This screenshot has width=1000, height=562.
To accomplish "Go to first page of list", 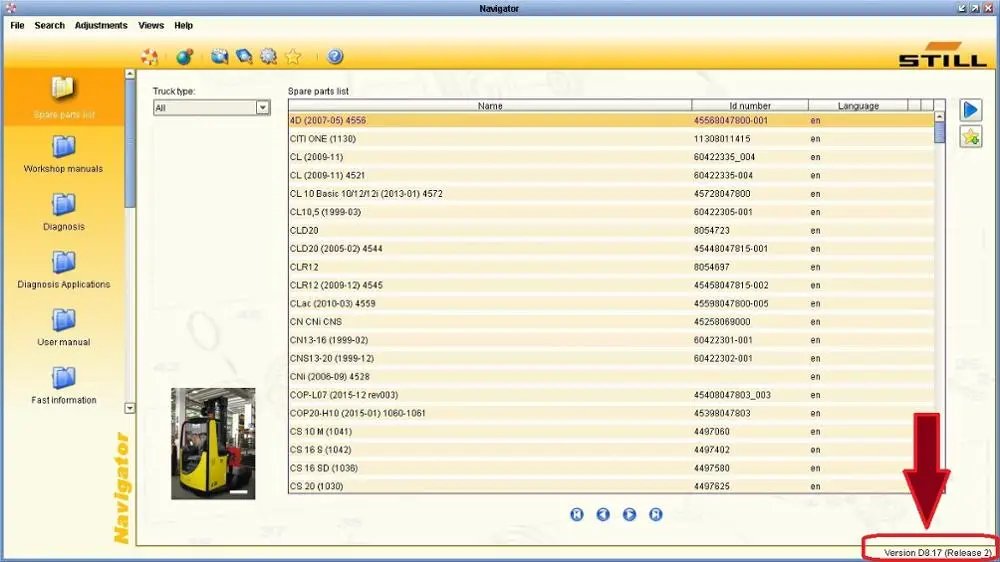I will [577, 514].
